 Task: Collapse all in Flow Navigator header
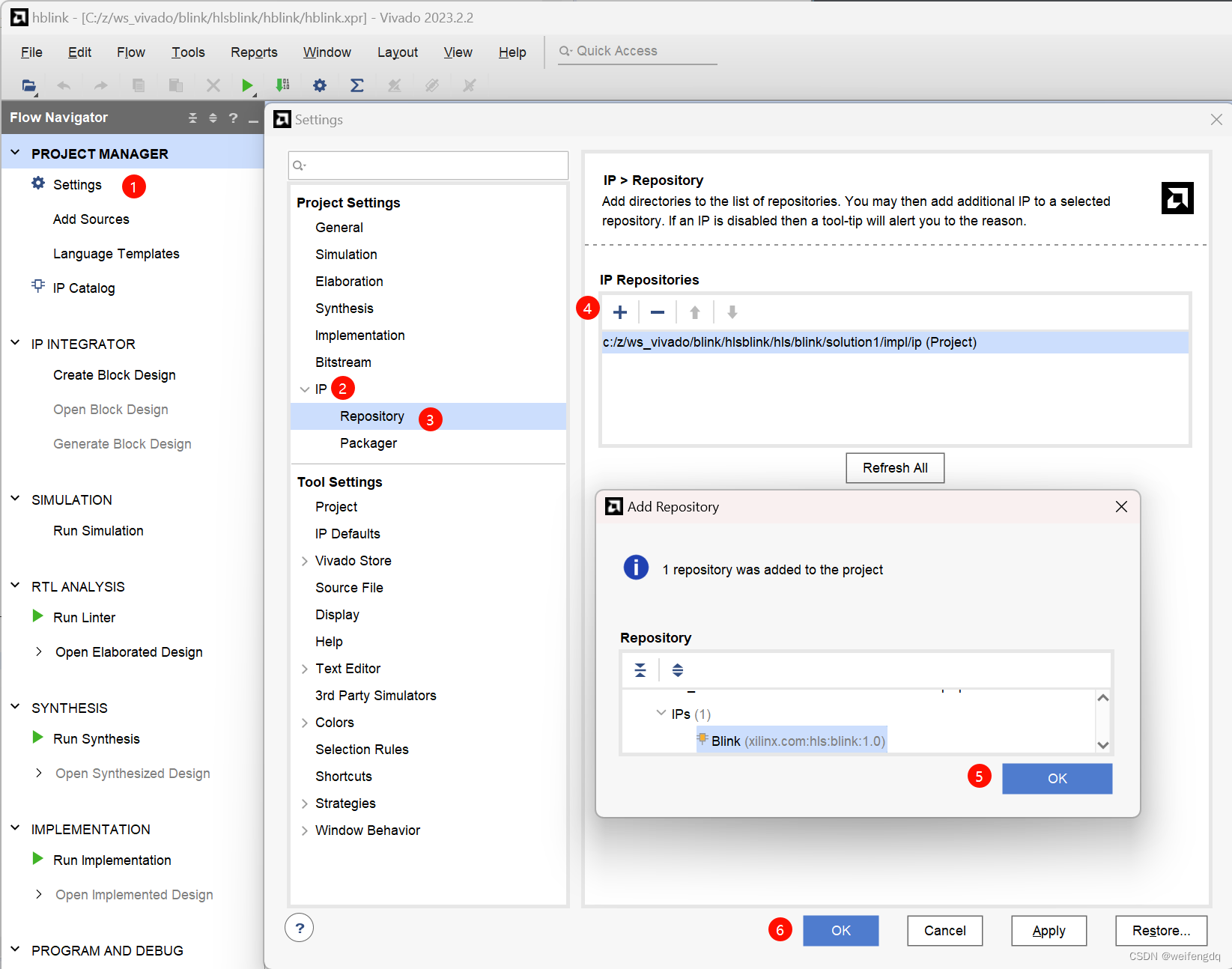coord(193,118)
